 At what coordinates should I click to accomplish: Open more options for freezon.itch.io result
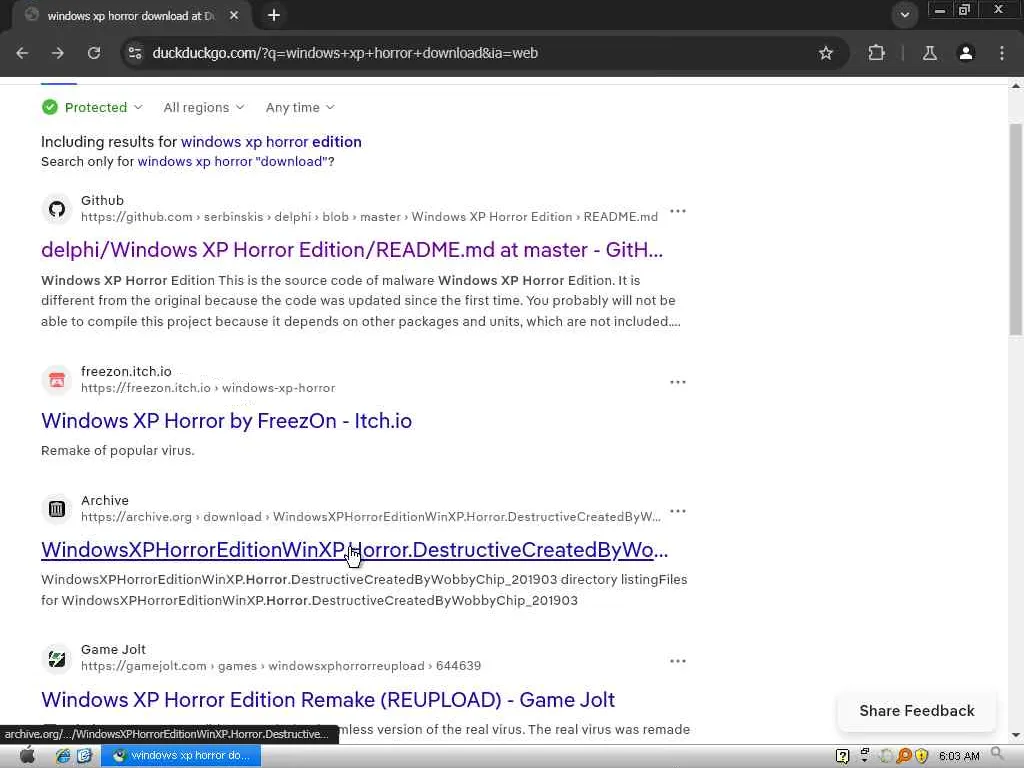click(678, 382)
